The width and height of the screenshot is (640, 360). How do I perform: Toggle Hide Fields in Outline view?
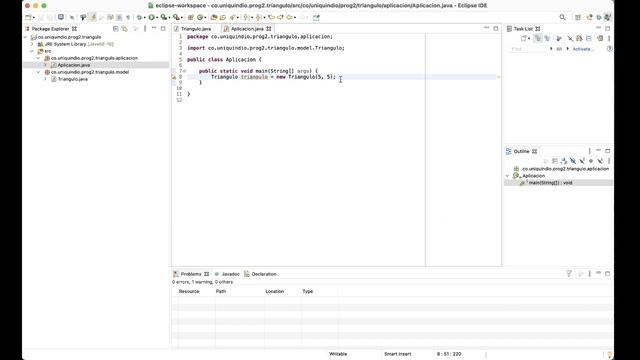click(x=573, y=161)
